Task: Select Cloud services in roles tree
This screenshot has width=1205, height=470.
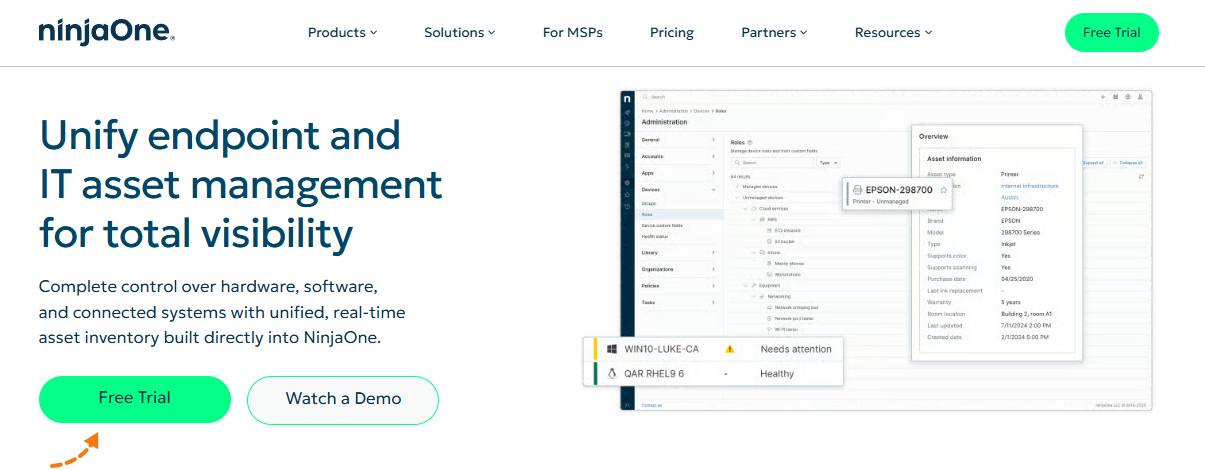Action: point(773,208)
